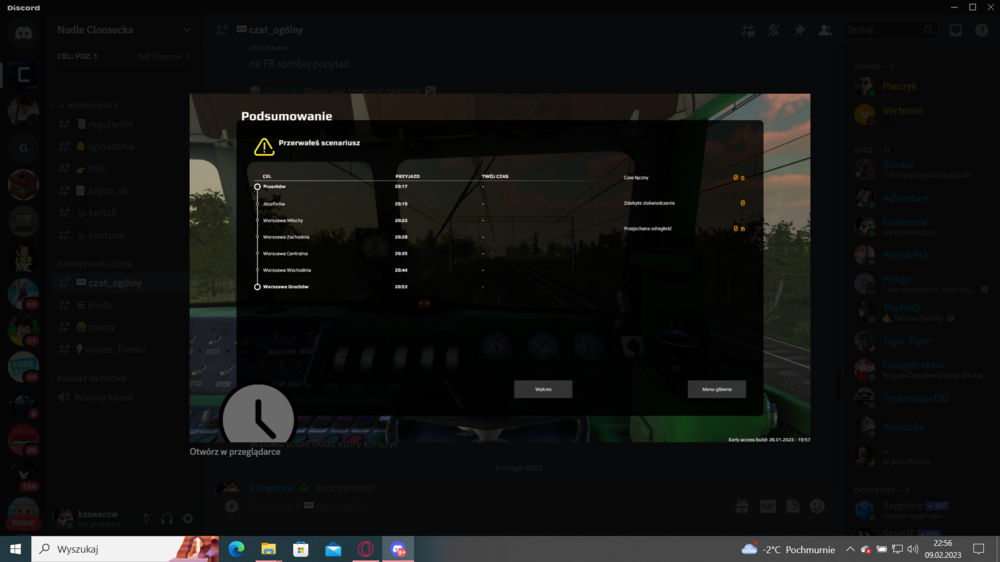The image size is (1000, 562).
Task: Toggle the member list visibility
Action: pos(825,30)
